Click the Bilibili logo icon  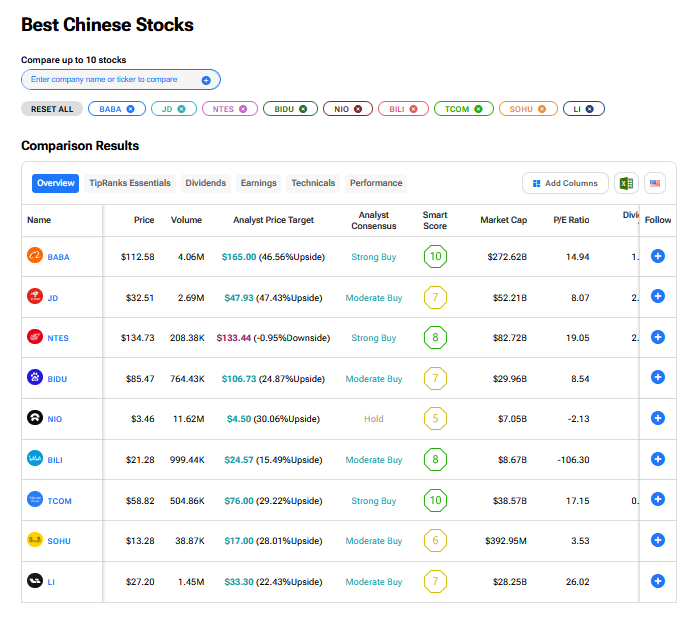[35, 458]
